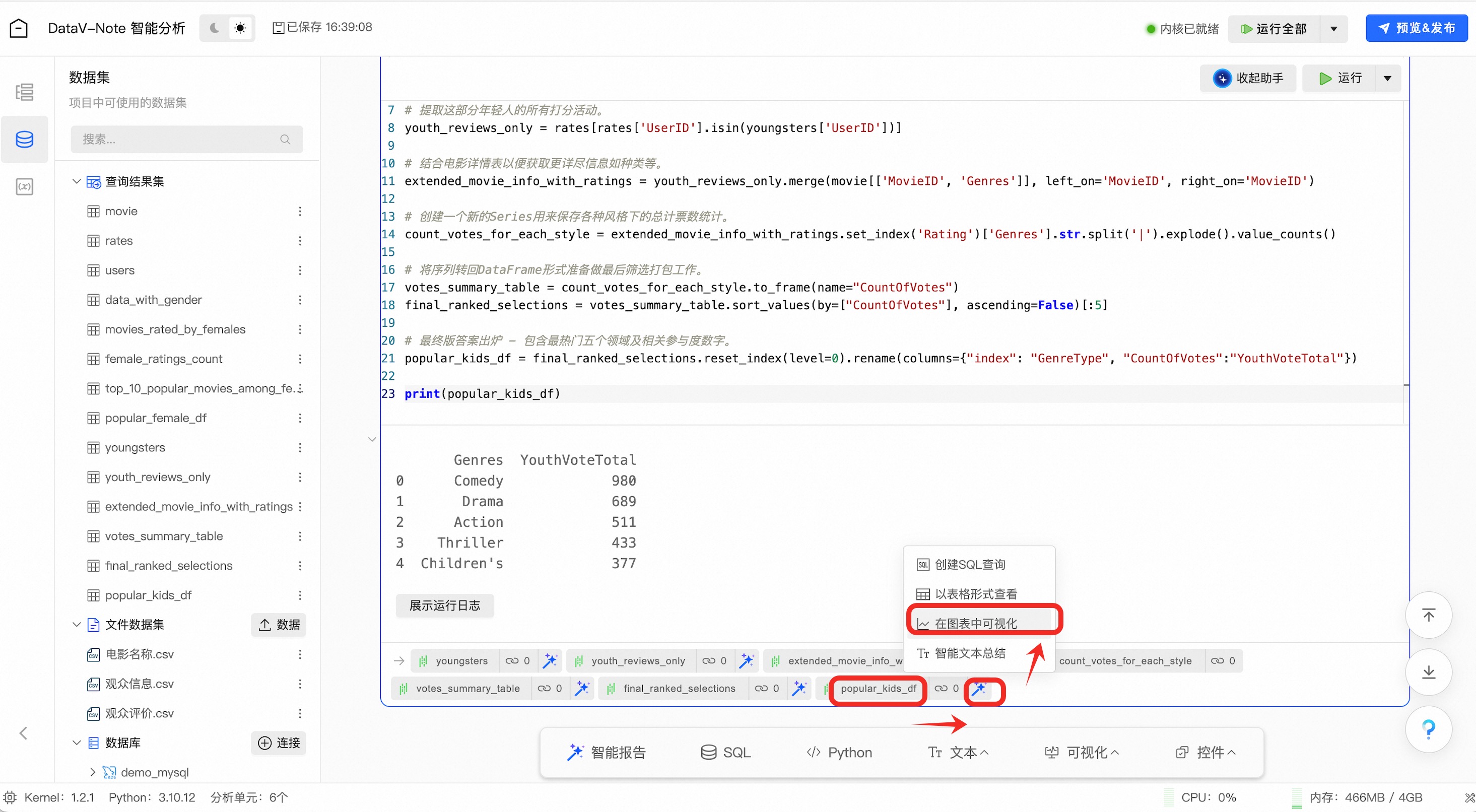
Task: Click more options dots beside rates dataset
Action: [x=300, y=241]
